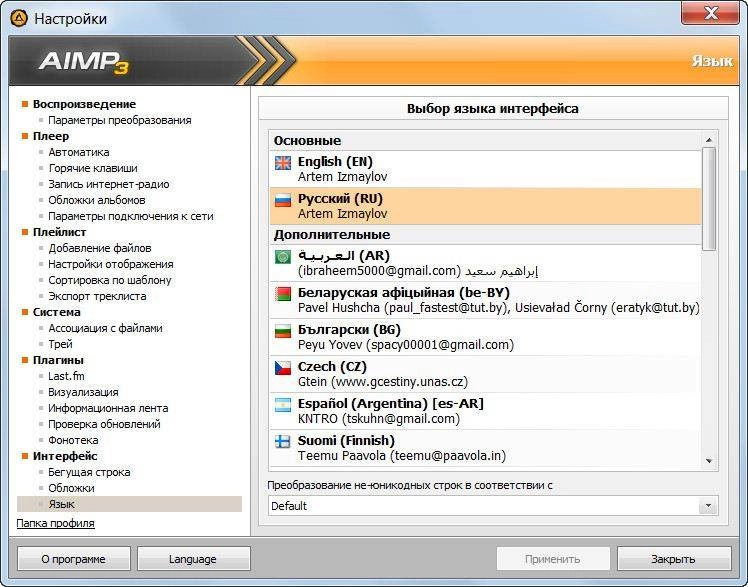Select the Язык item in sidebar
Image resolution: width=748 pixels, height=587 pixels.
[x=129, y=504]
